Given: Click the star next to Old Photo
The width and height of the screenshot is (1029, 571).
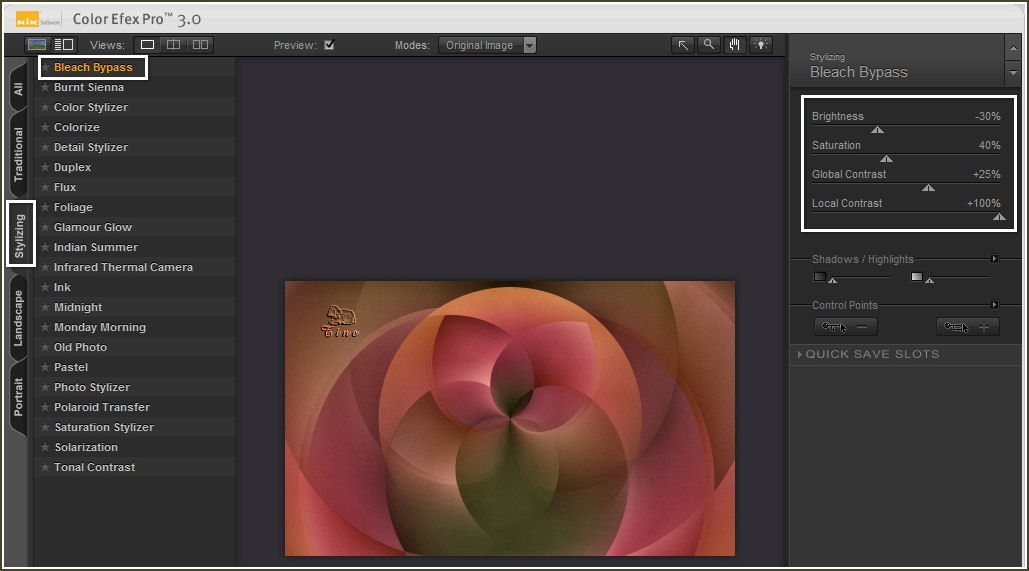Looking at the screenshot, I should coord(45,347).
